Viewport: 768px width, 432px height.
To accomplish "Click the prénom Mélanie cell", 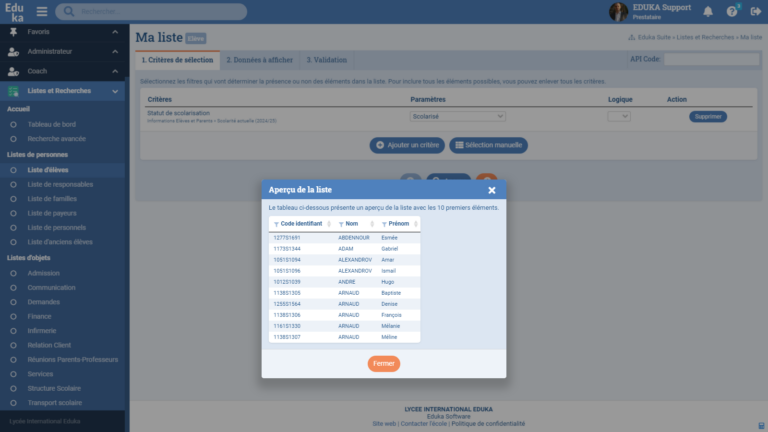I will (x=390, y=326).
